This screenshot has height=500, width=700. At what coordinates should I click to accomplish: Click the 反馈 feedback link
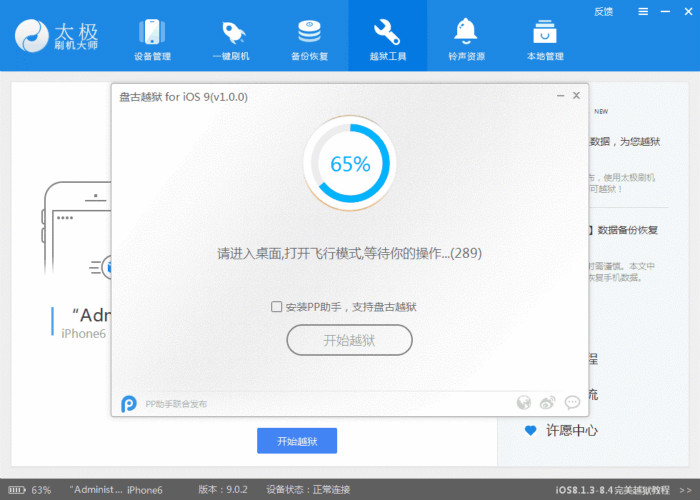pos(603,12)
